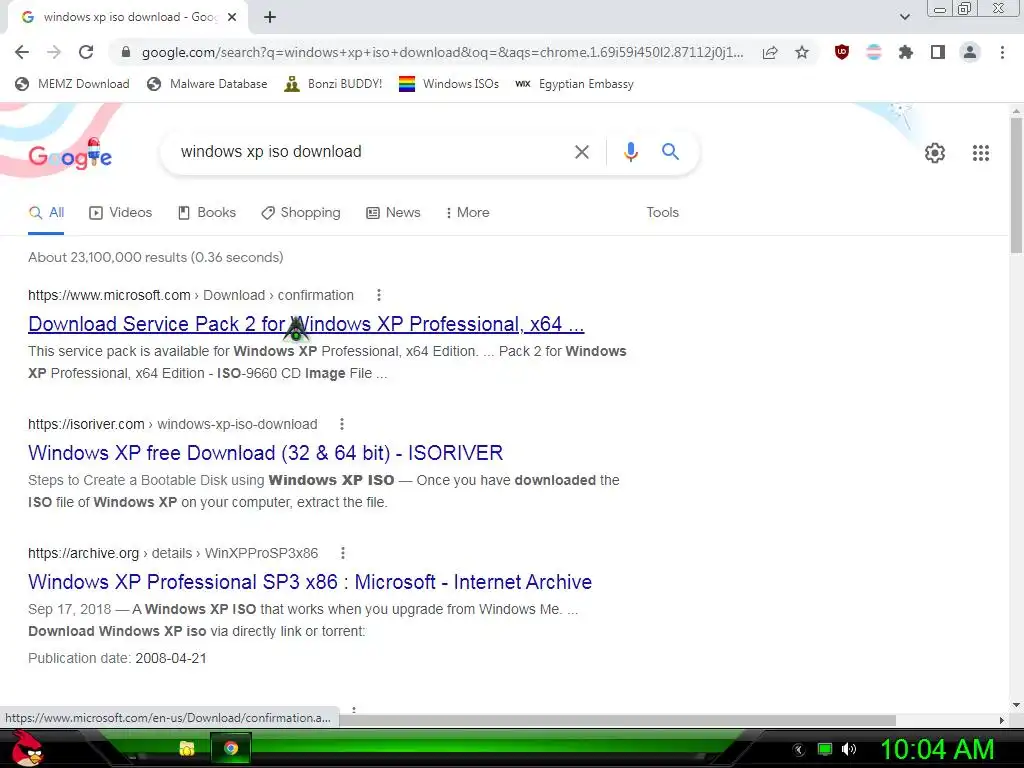Select the All results tab
This screenshot has width=1024, height=768.
coord(46,213)
